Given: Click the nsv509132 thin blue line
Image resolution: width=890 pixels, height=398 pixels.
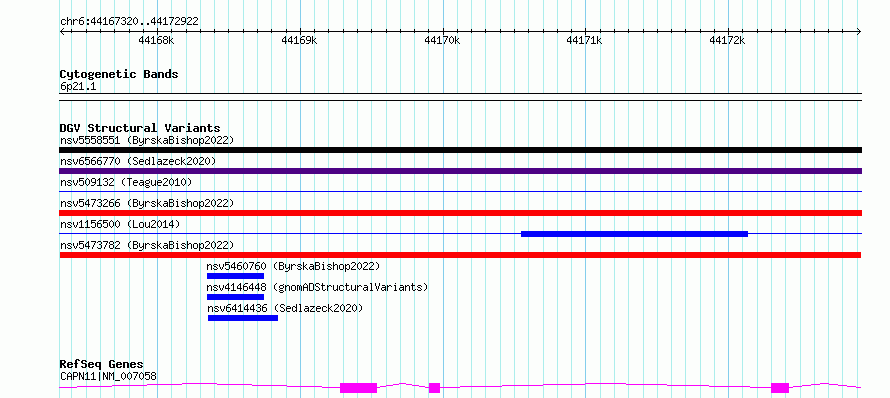Looking at the screenshot, I should [460, 192].
